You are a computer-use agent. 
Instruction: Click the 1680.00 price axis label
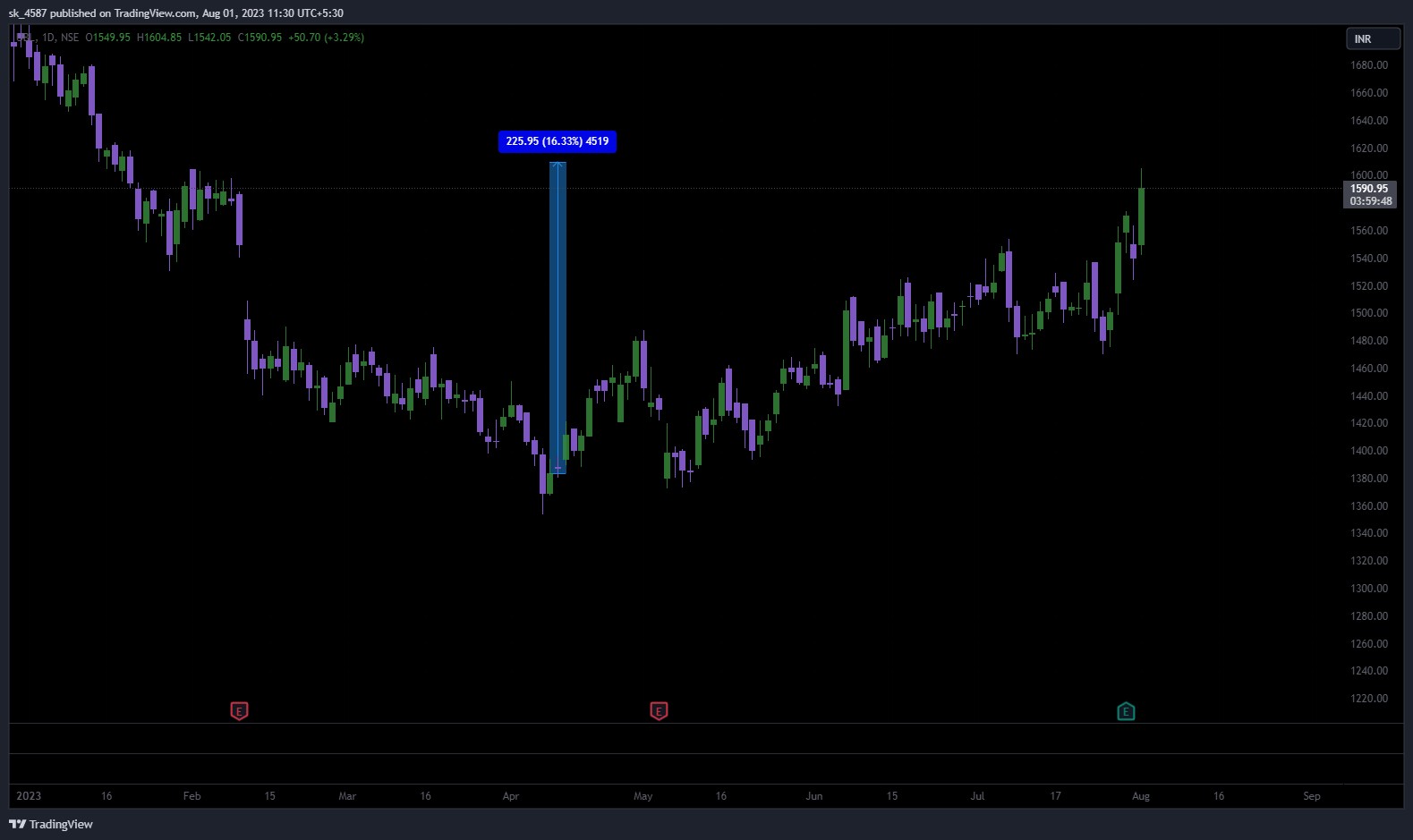point(1369,65)
